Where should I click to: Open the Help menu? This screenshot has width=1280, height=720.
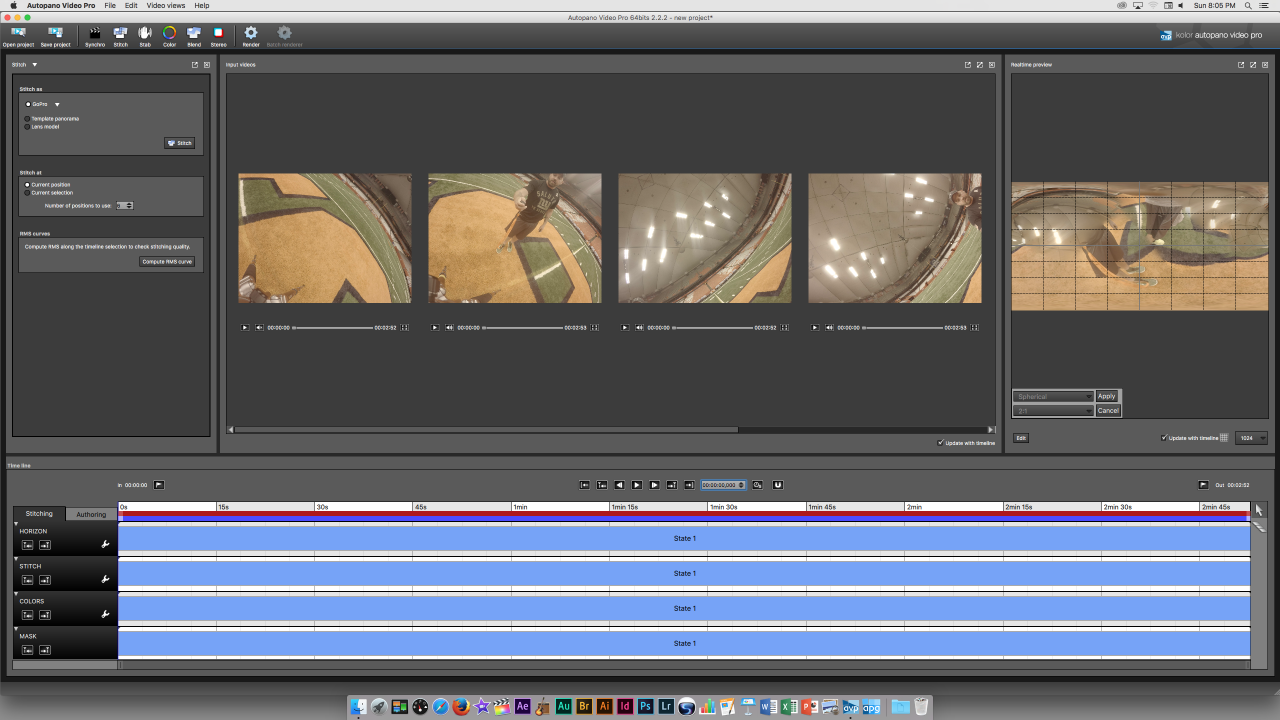[x=202, y=5]
